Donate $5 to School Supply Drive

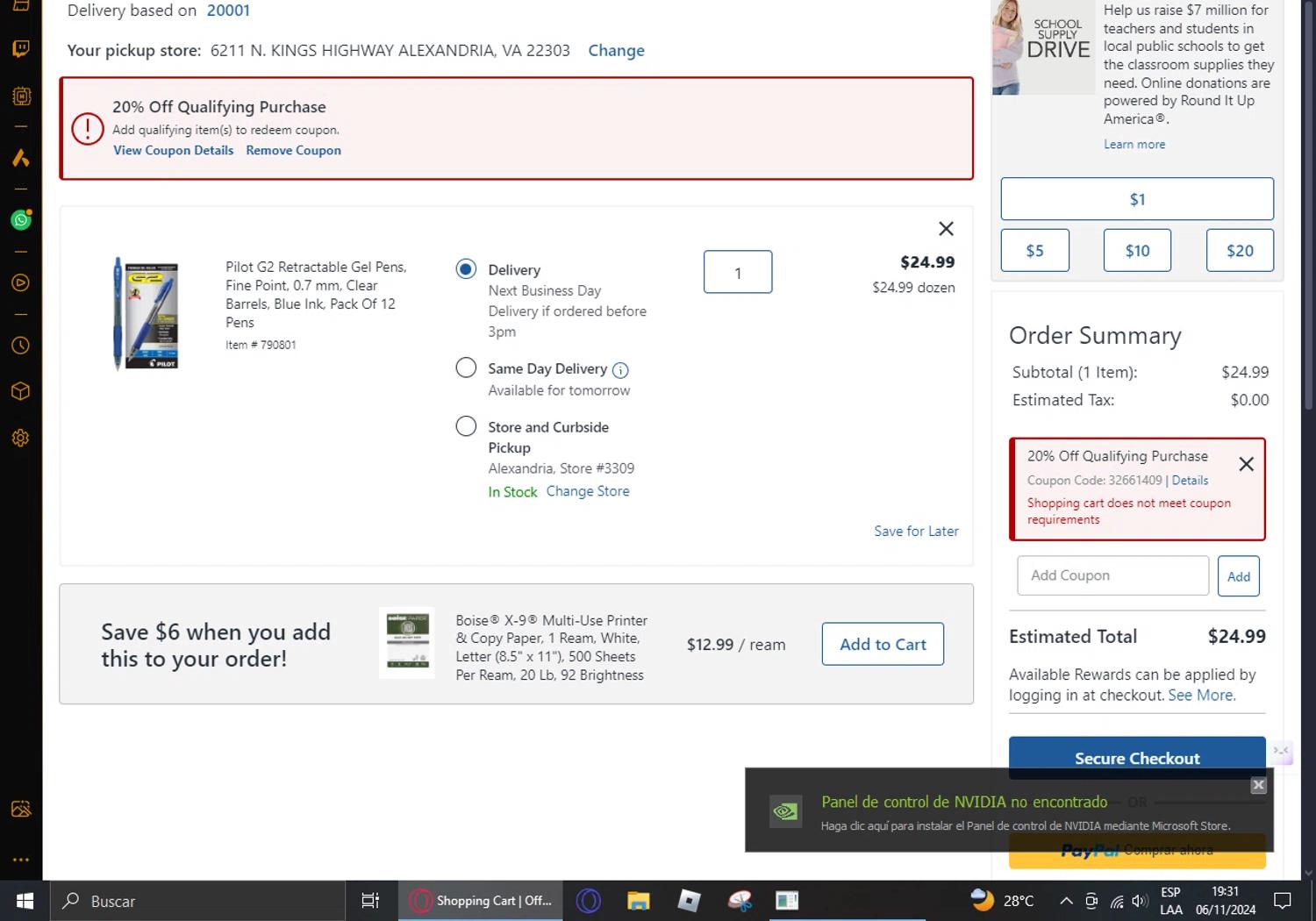[1035, 251]
